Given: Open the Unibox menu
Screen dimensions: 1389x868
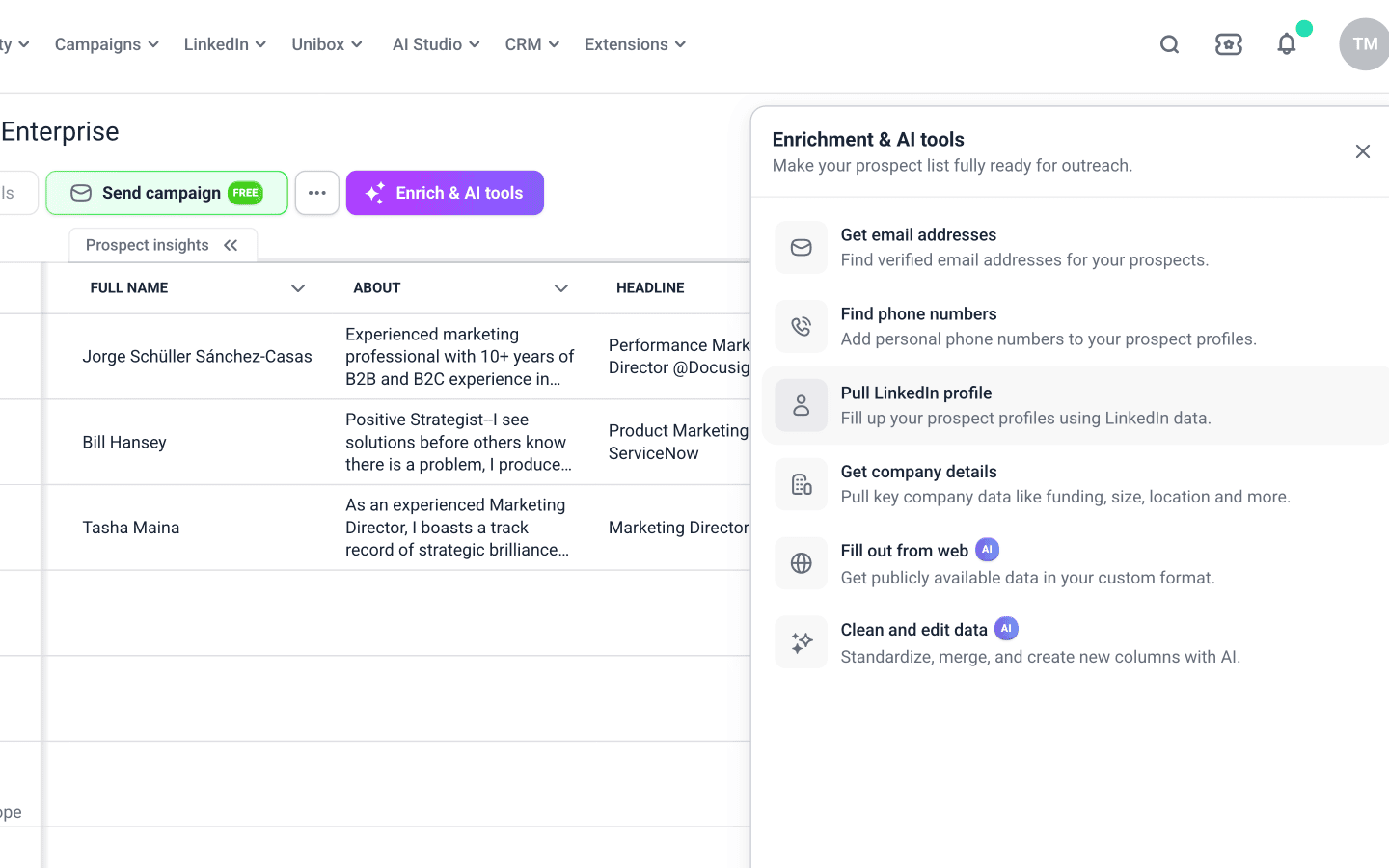Looking at the screenshot, I should [x=327, y=44].
